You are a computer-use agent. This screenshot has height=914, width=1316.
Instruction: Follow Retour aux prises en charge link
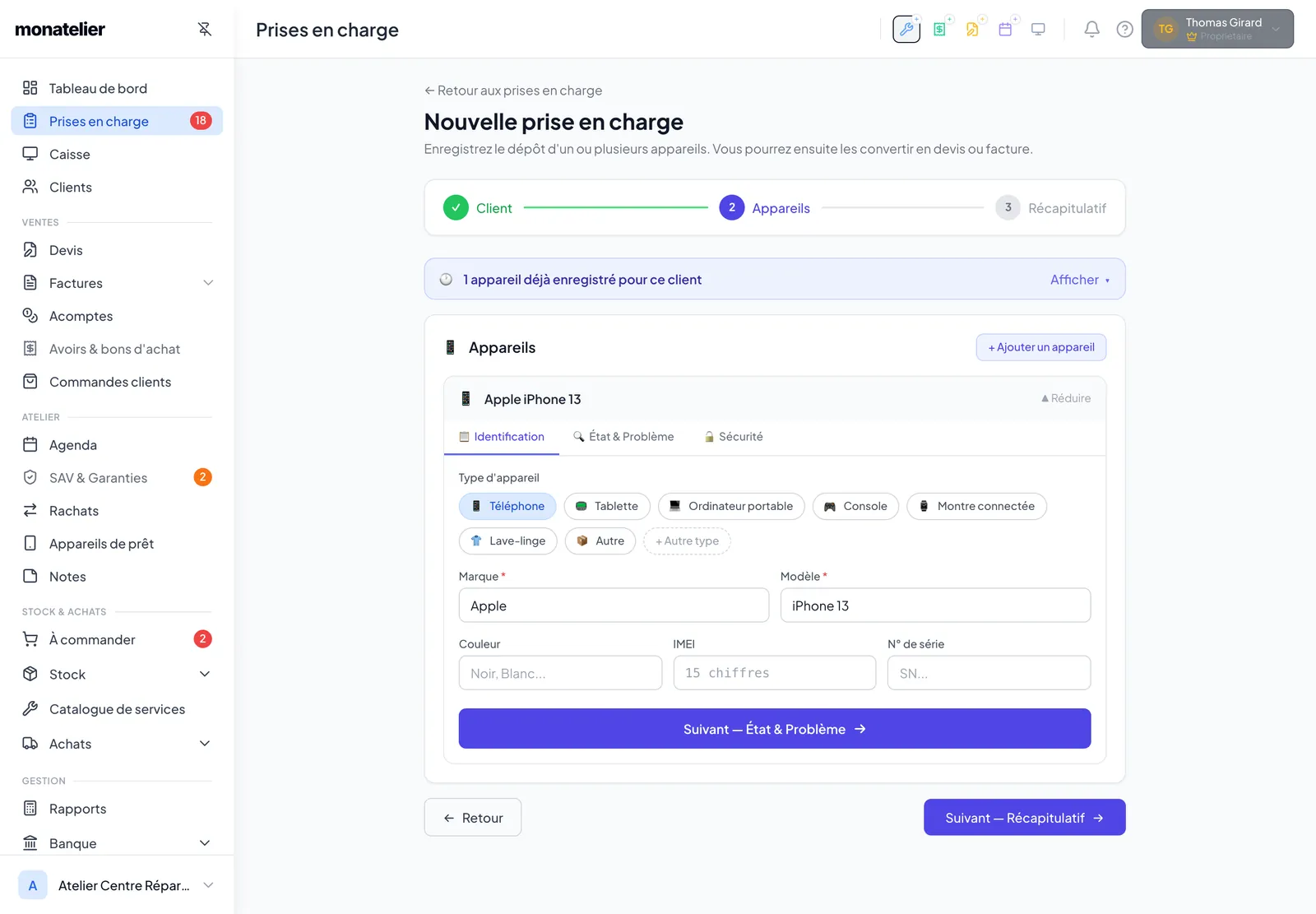coord(513,90)
